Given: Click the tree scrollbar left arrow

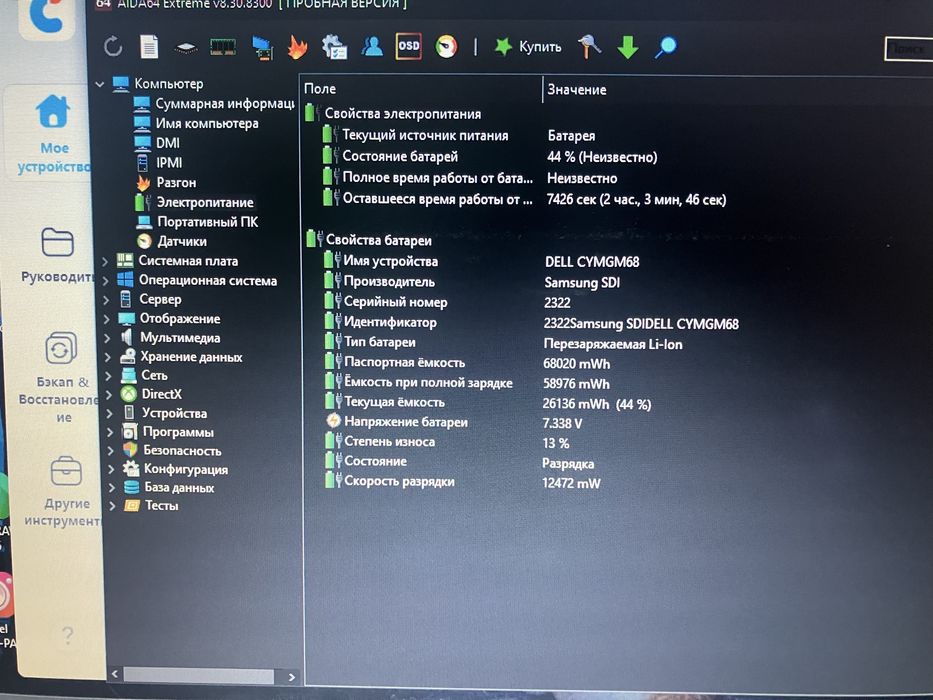Looking at the screenshot, I should pyautogui.click(x=114, y=674).
